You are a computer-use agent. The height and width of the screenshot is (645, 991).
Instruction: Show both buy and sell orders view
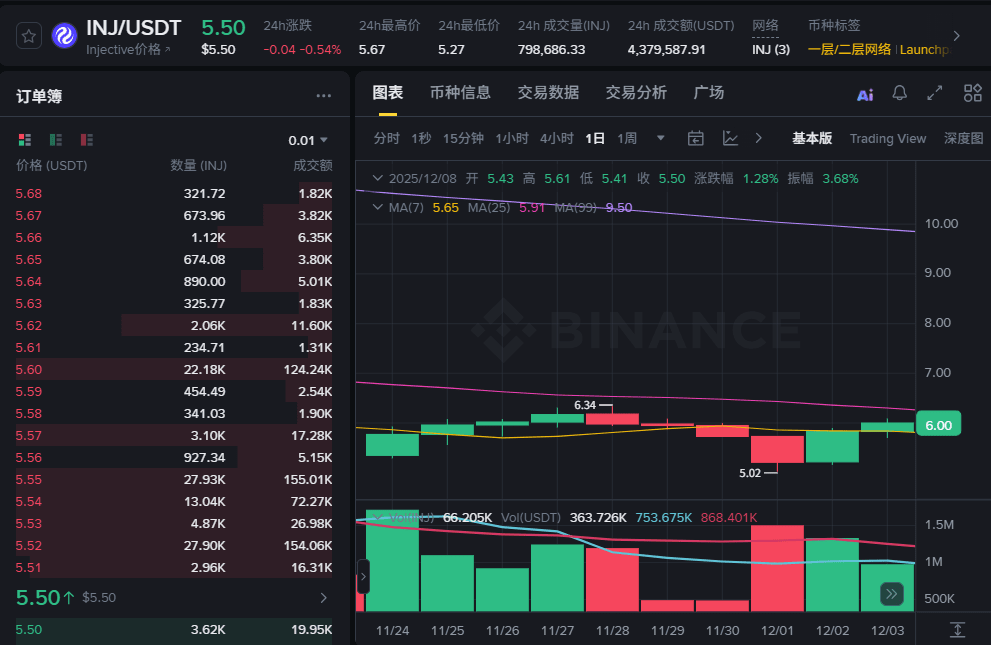[25, 140]
